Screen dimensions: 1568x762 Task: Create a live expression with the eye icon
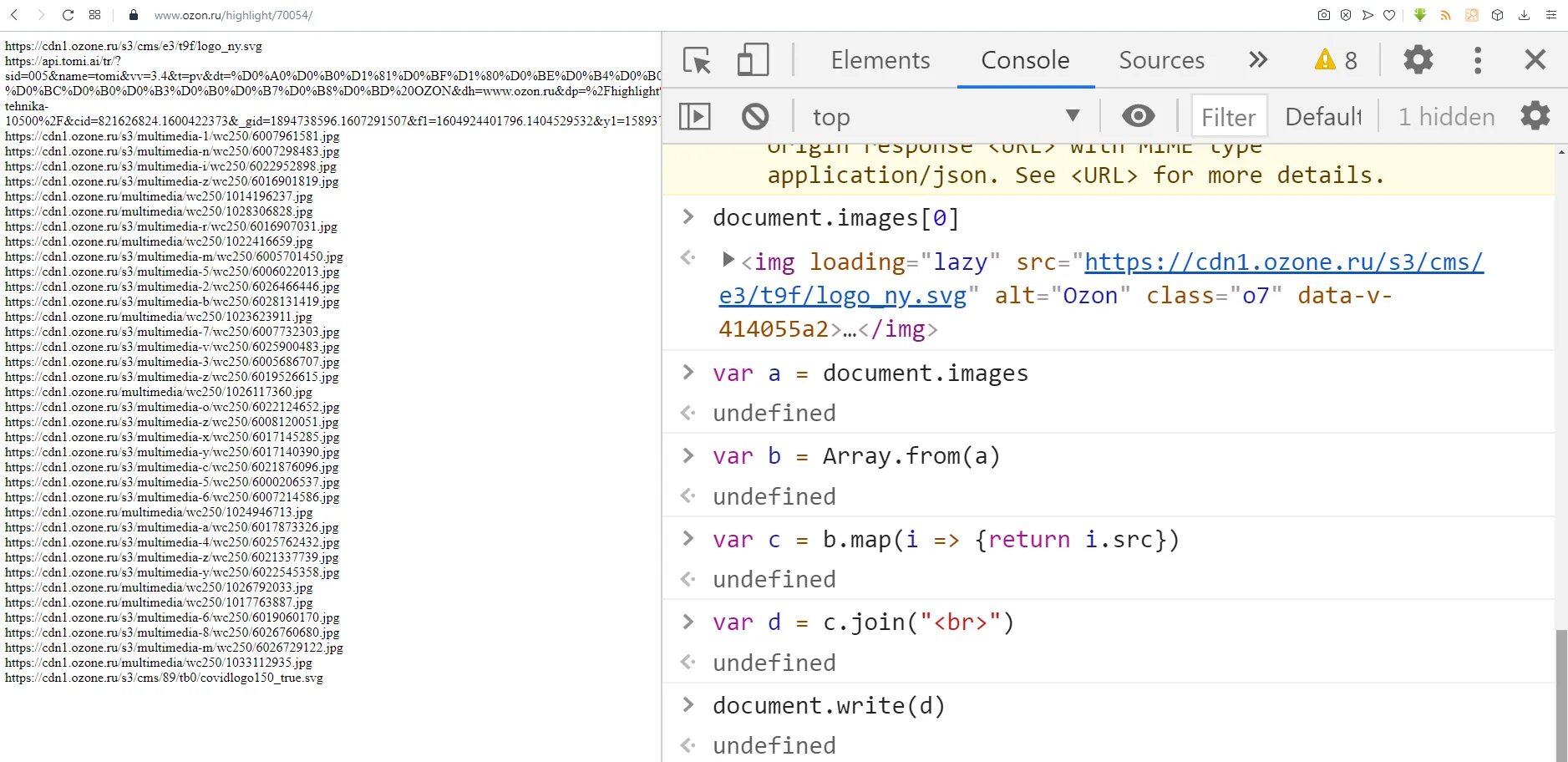[1138, 116]
